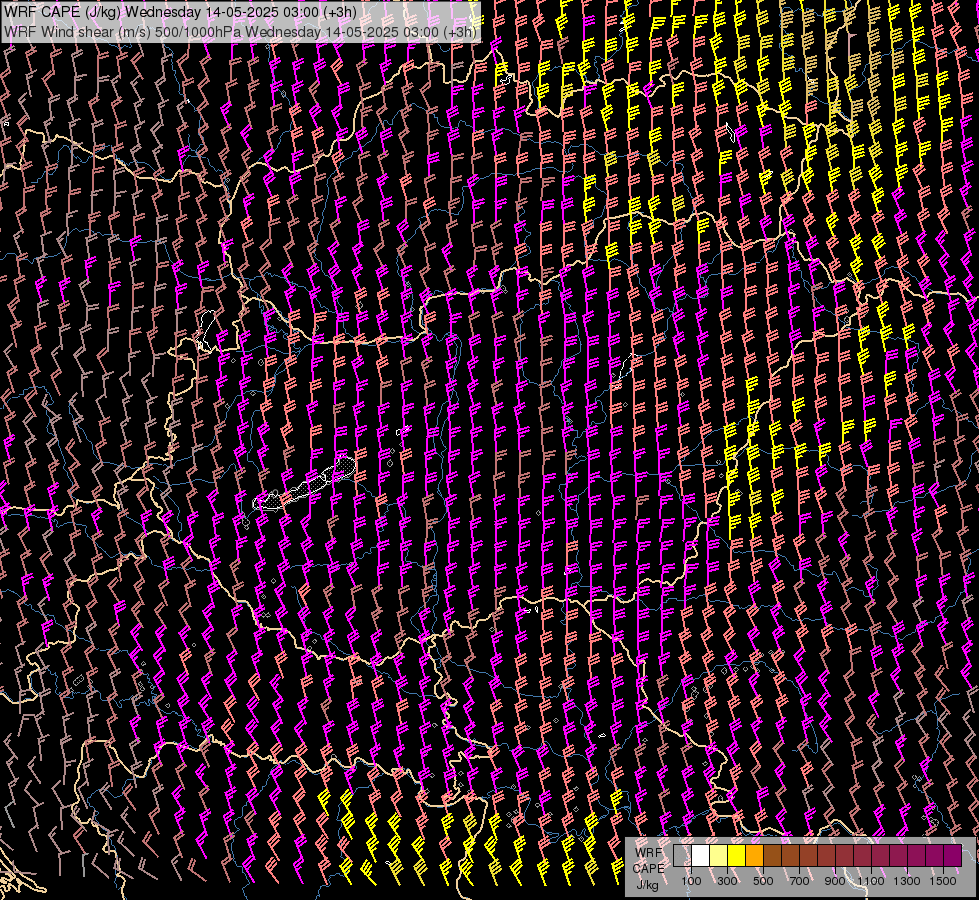Click the legend label '100'

tap(691, 881)
